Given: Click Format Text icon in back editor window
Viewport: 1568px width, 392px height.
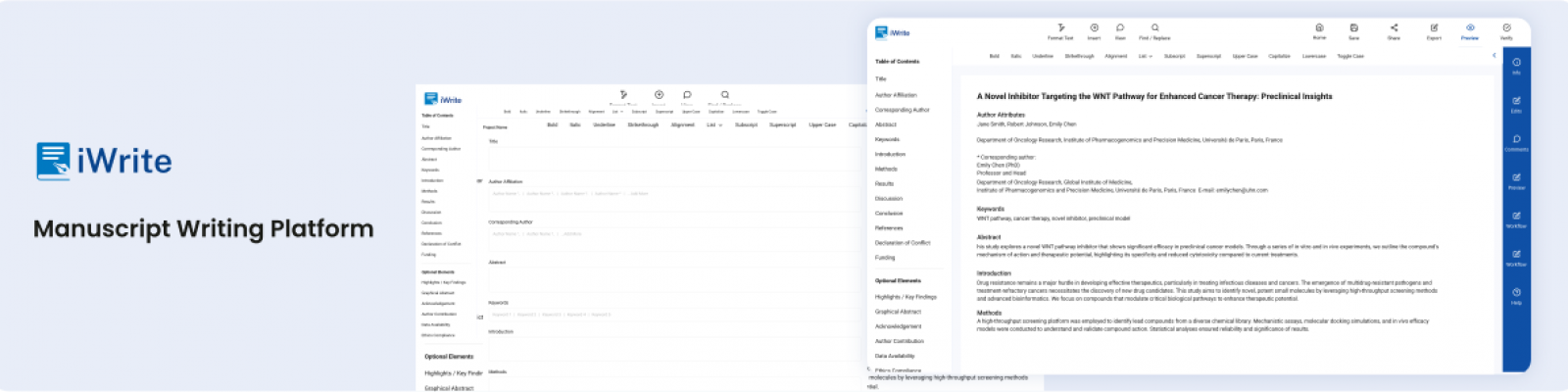Looking at the screenshot, I should coord(623,95).
